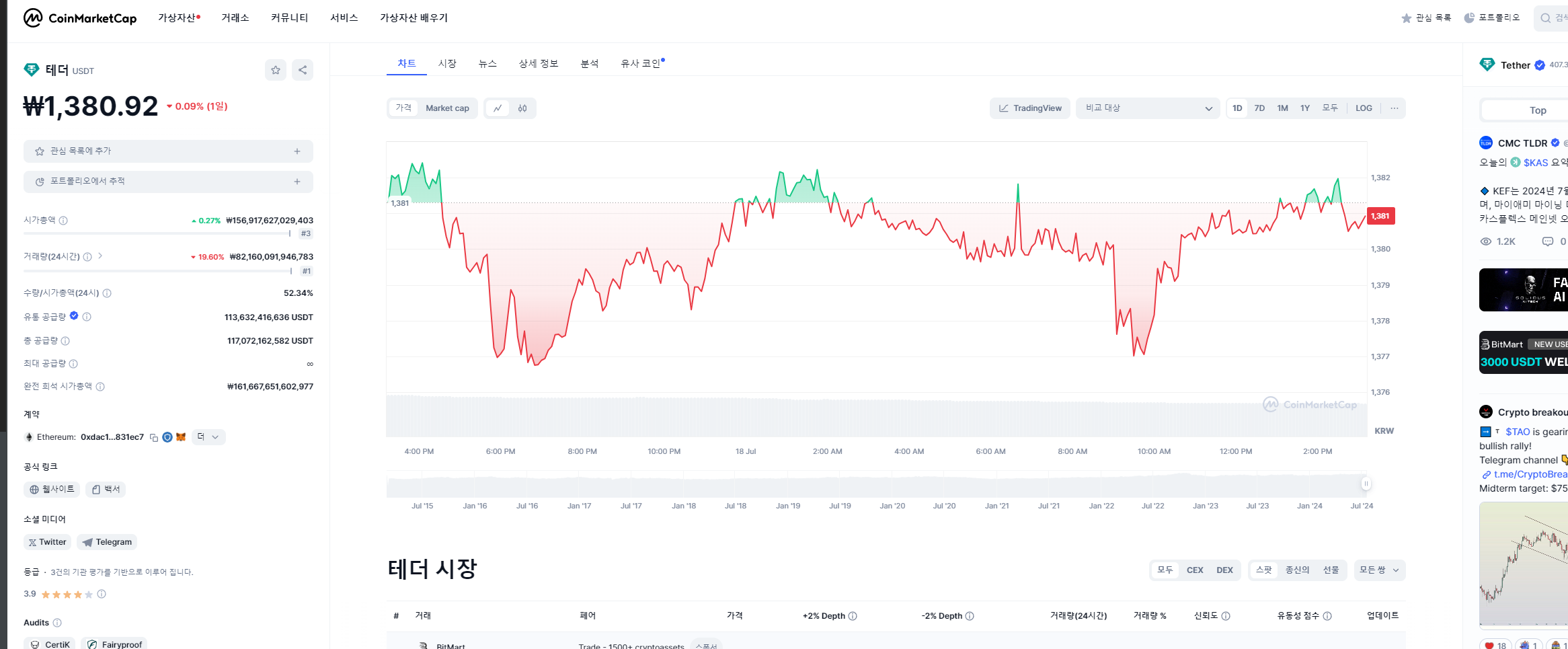Viewport: 1568px width, 649px height.
Task: Open the 거래소 menu
Action: [x=235, y=18]
